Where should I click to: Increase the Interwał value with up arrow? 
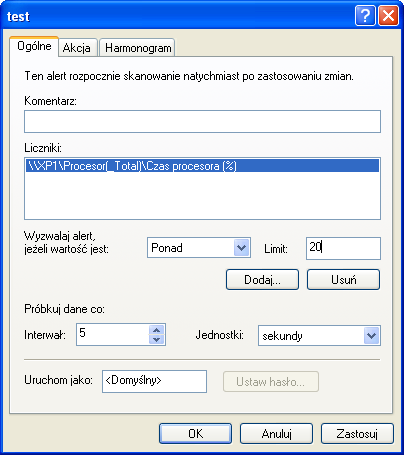tap(157, 330)
